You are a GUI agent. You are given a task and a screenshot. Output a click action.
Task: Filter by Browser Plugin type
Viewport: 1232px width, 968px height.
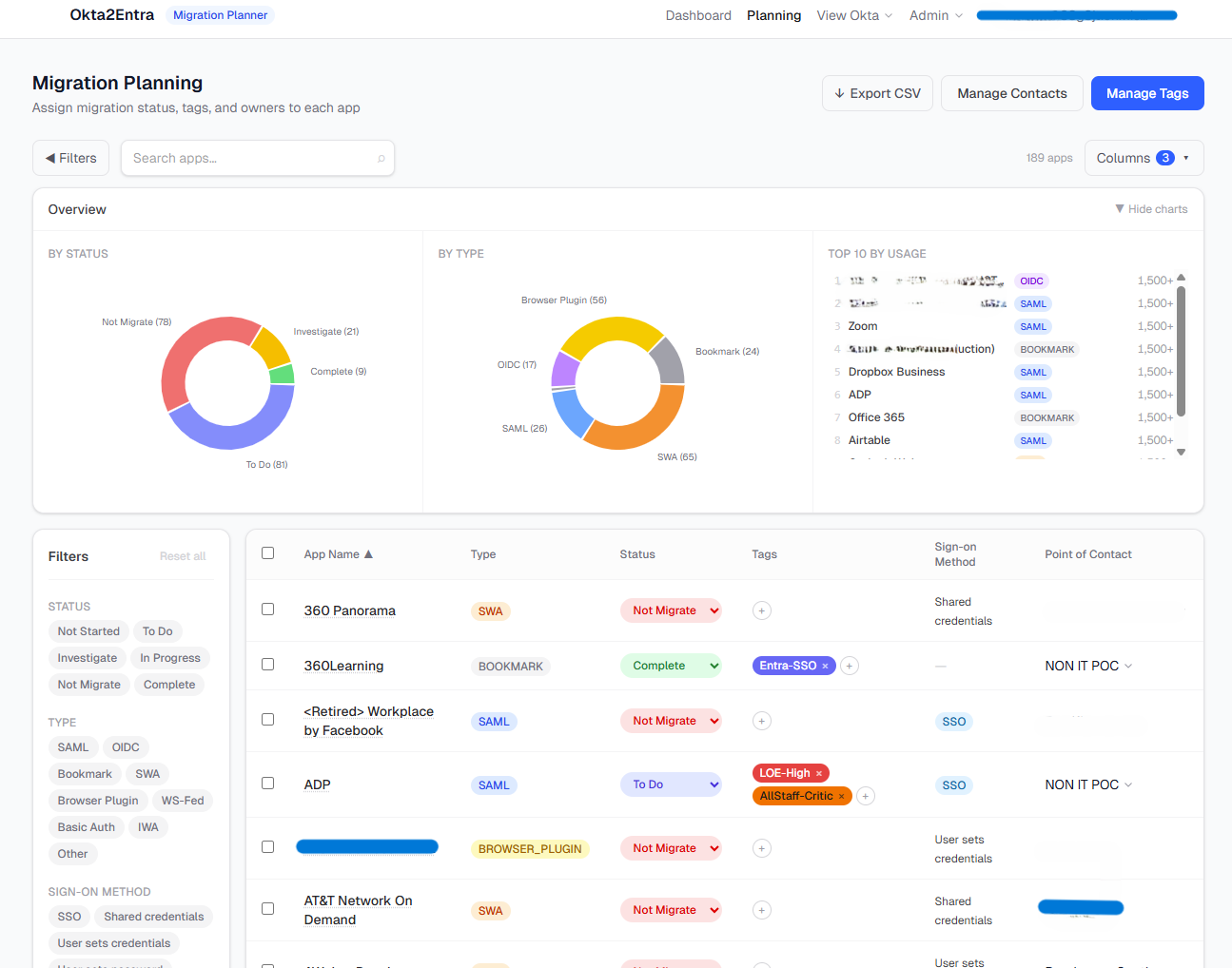98,801
